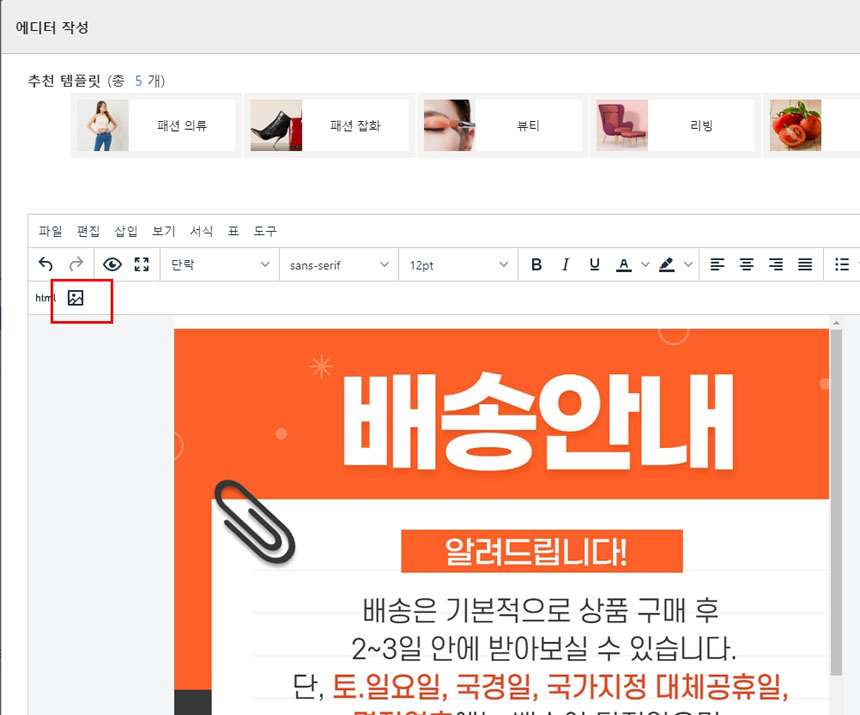Click the 알려드립니다! orange label in editor
This screenshot has height=715, width=860.
(542, 551)
